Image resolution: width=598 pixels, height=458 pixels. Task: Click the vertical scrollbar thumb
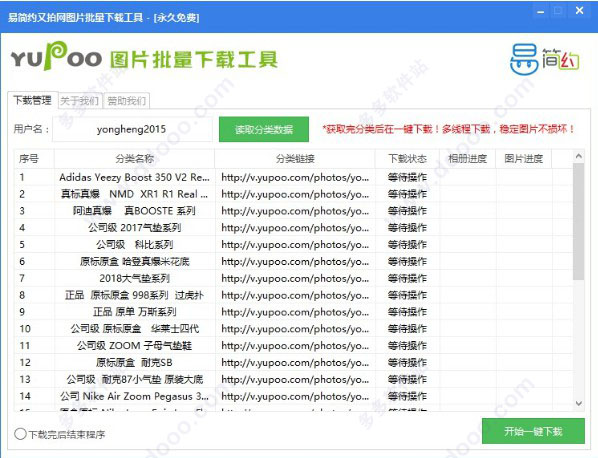tap(579, 221)
